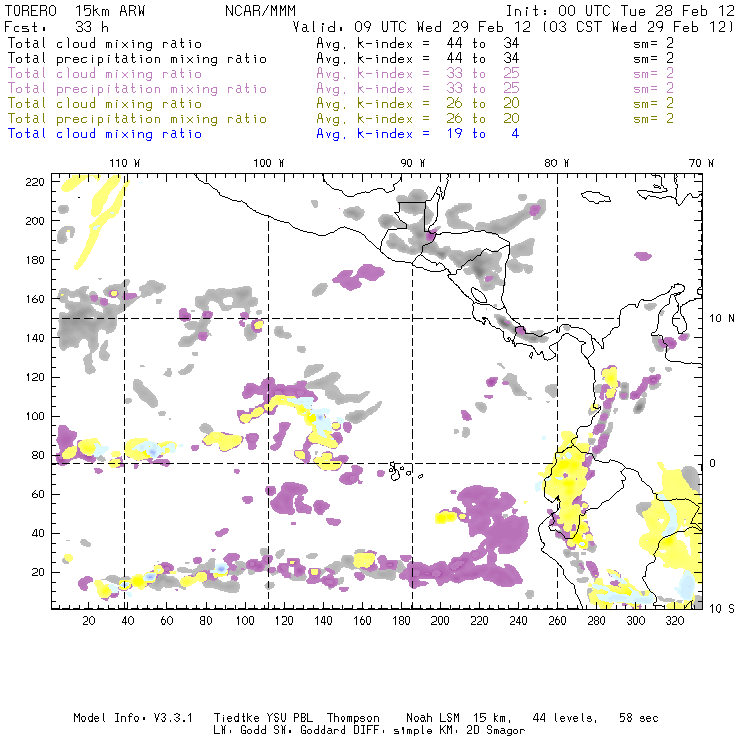
Task: Click the 'YSU PBL' text in the footer
Action: click(289, 718)
